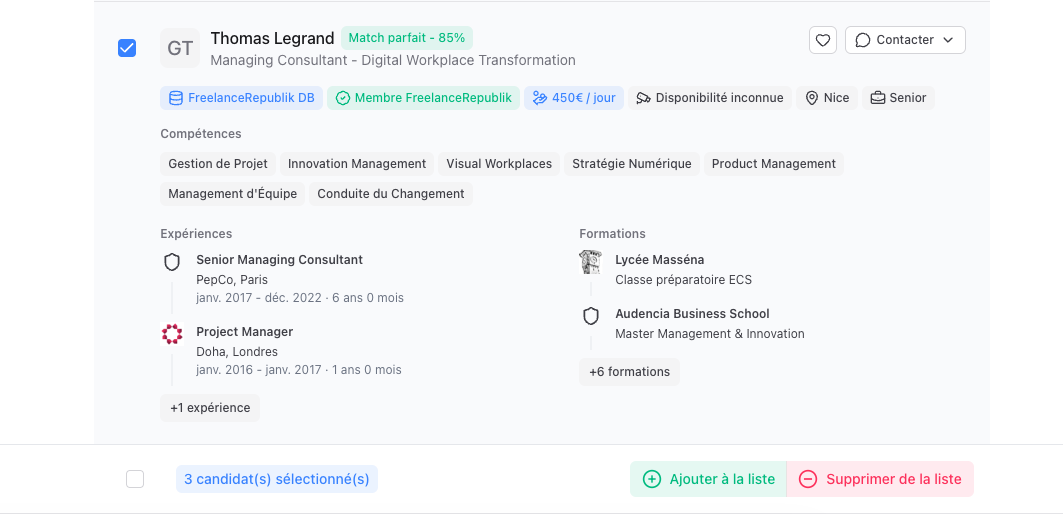Viewport: 1063px width, 514px height.
Task: Click the Visual Workplaces skill tag
Action: (499, 163)
